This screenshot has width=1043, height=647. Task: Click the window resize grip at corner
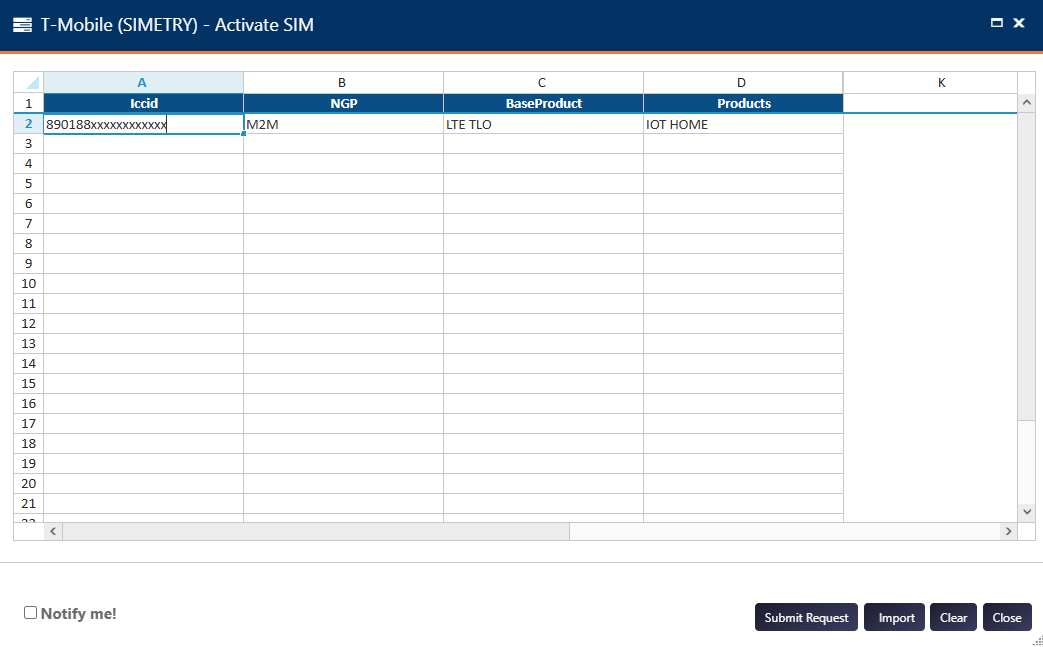click(1038, 642)
